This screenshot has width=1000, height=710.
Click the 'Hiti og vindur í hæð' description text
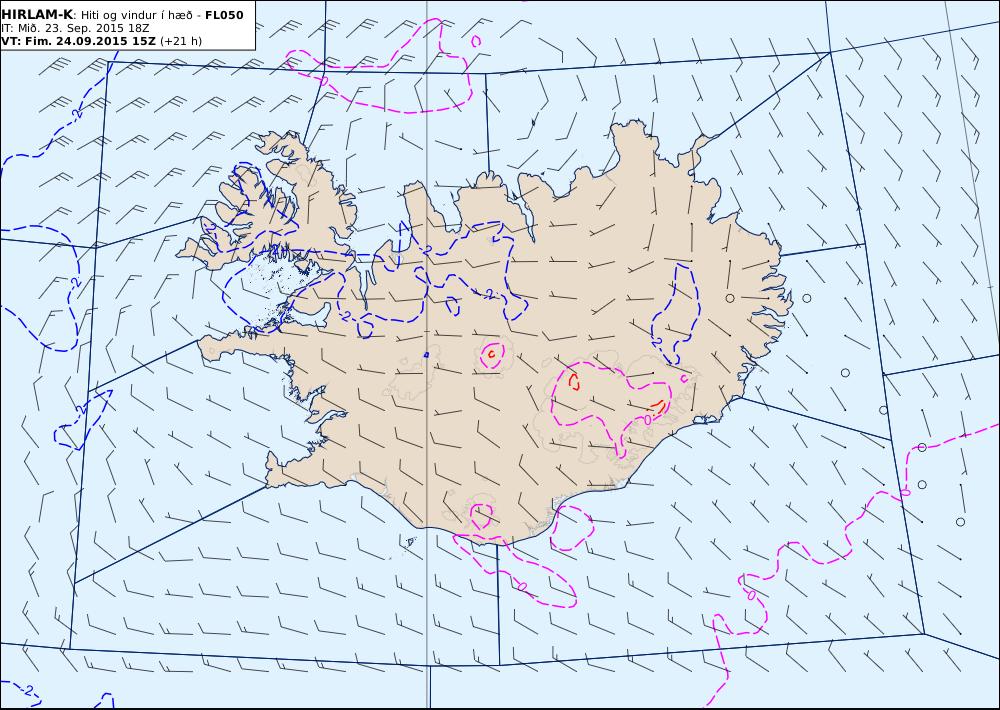tap(138, 15)
